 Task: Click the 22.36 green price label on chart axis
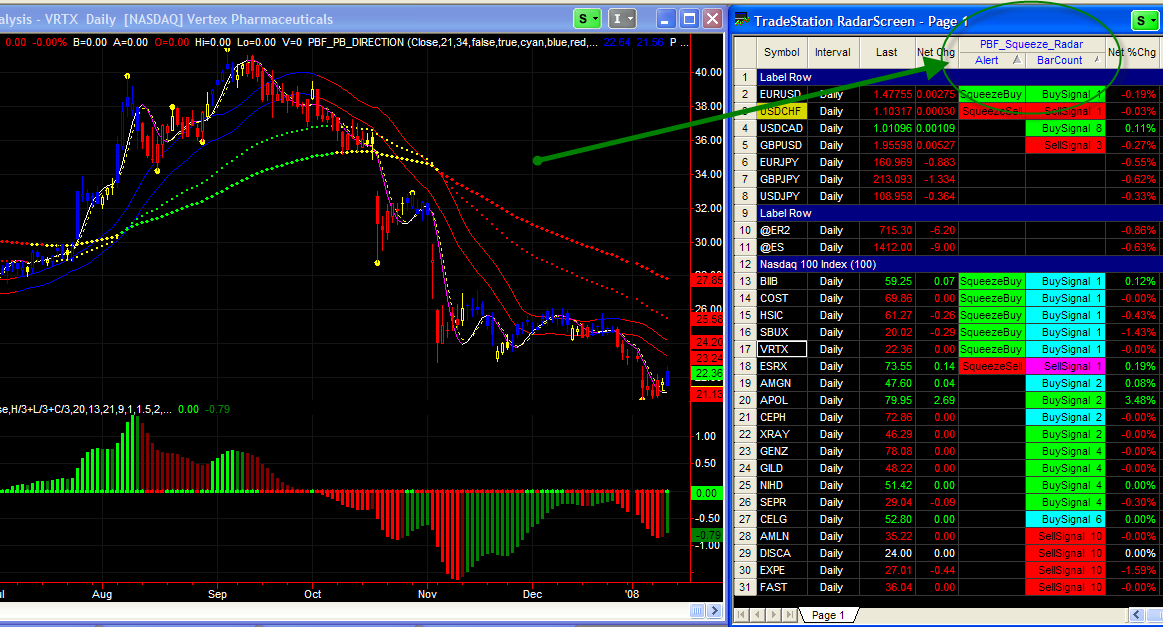coord(708,373)
